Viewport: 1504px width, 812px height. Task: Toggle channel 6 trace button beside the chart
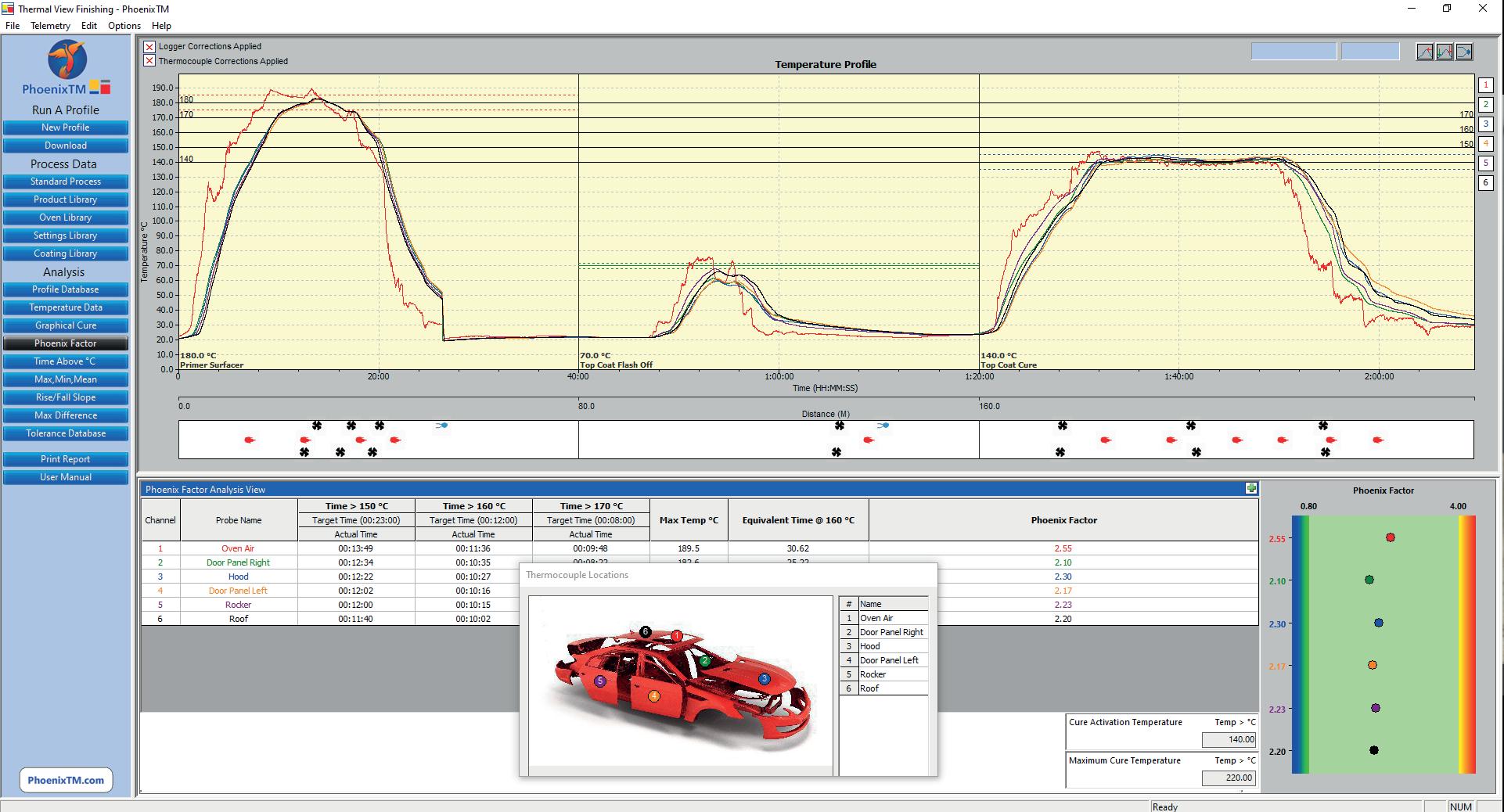pos(1485,182)
